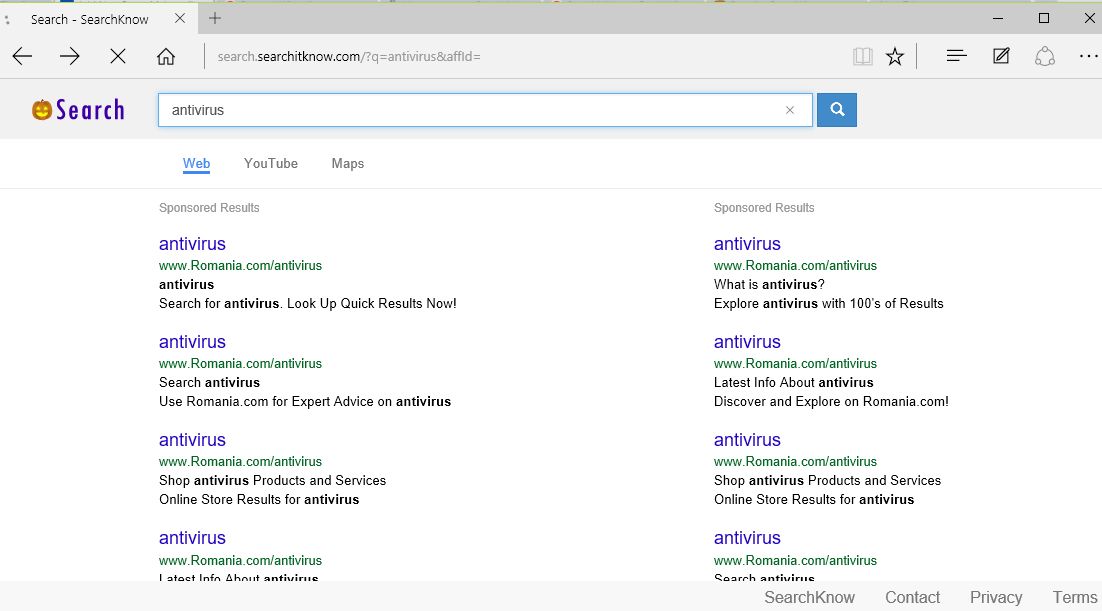Add page to favorites star icon
This screenshot has width=1102, height=611.
click(x=895, y=57)
